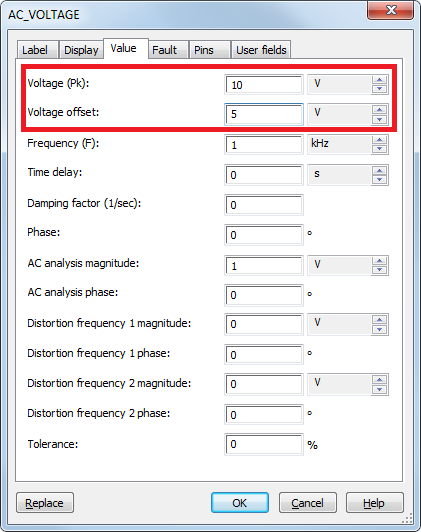The image size is (421, 532).
Task: Click the Replace button
Action: point(45,502)
